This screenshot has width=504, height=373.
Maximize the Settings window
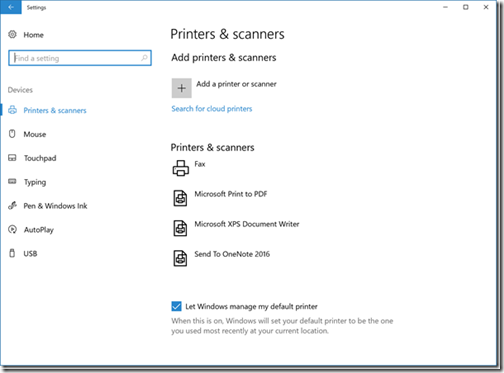pyautogui.click(x=466, y=7)
